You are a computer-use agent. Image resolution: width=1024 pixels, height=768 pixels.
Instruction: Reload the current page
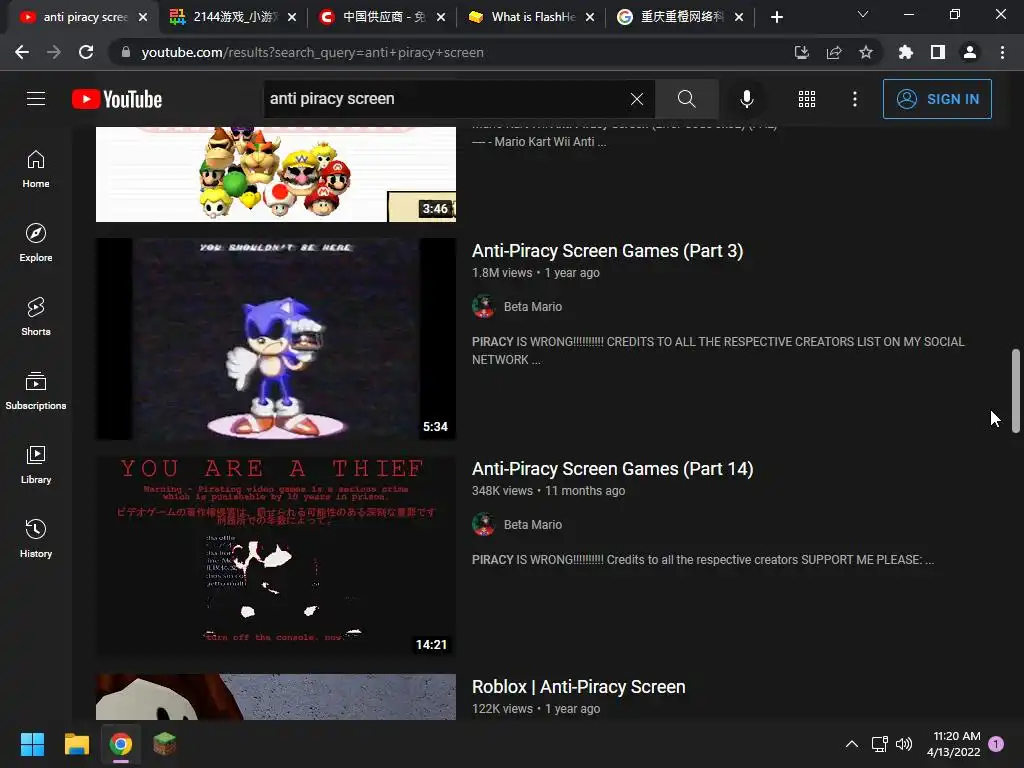point(86,52)
